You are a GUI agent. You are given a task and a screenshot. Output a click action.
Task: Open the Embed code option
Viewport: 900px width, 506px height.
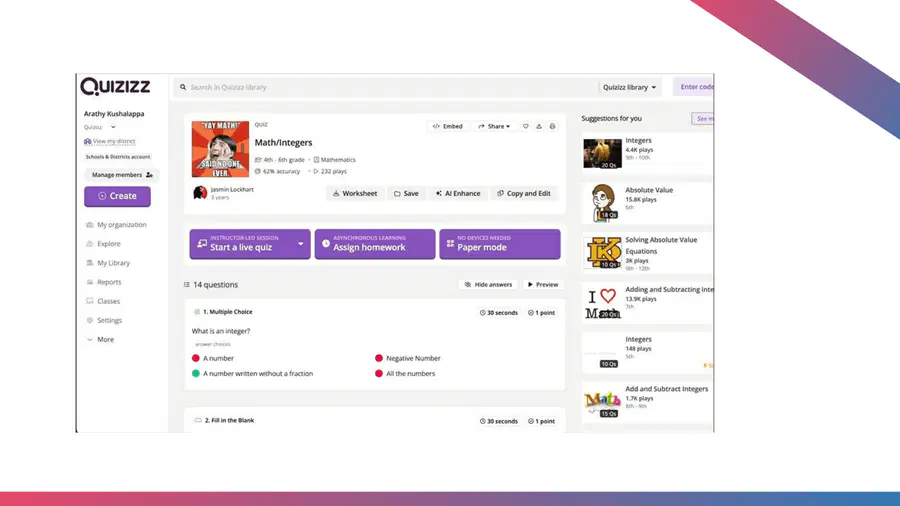click(448, 126)
